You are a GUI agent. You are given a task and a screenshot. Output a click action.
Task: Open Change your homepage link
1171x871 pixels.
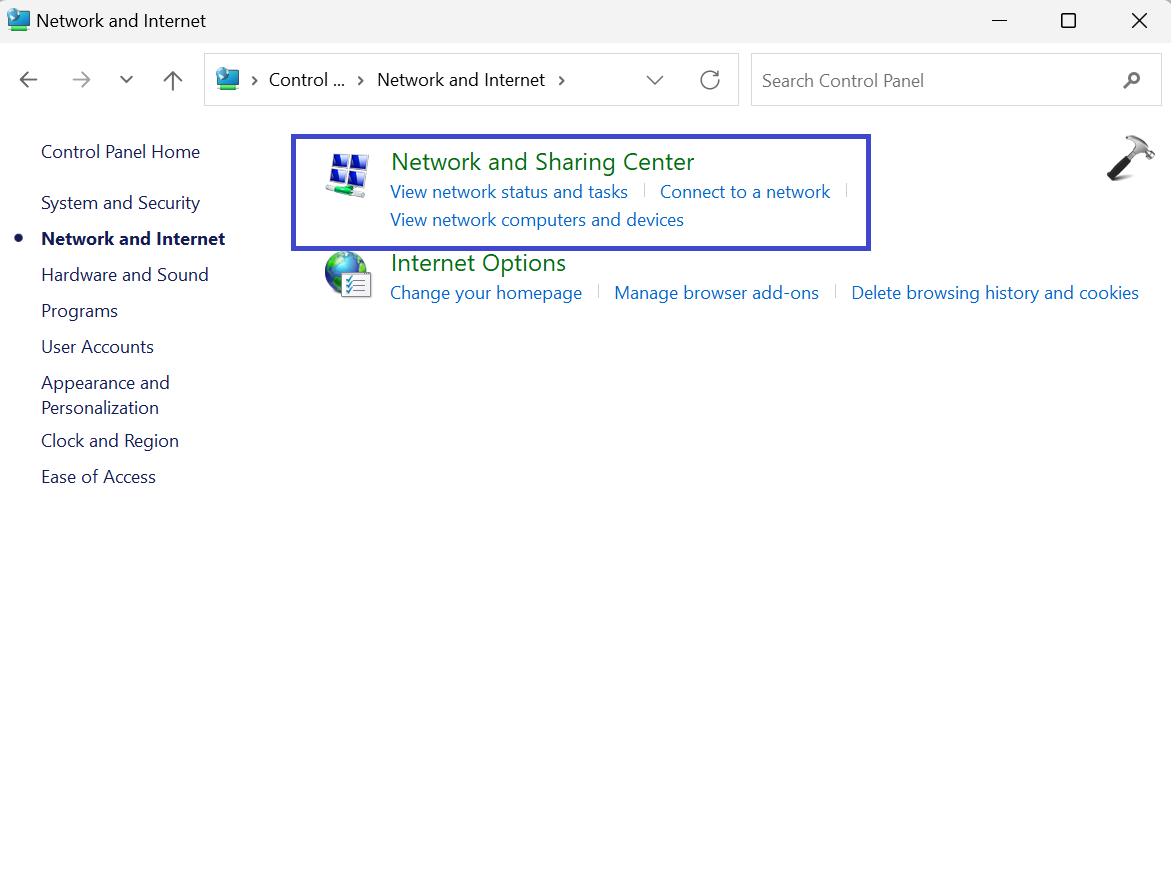[x=486, y=293]
